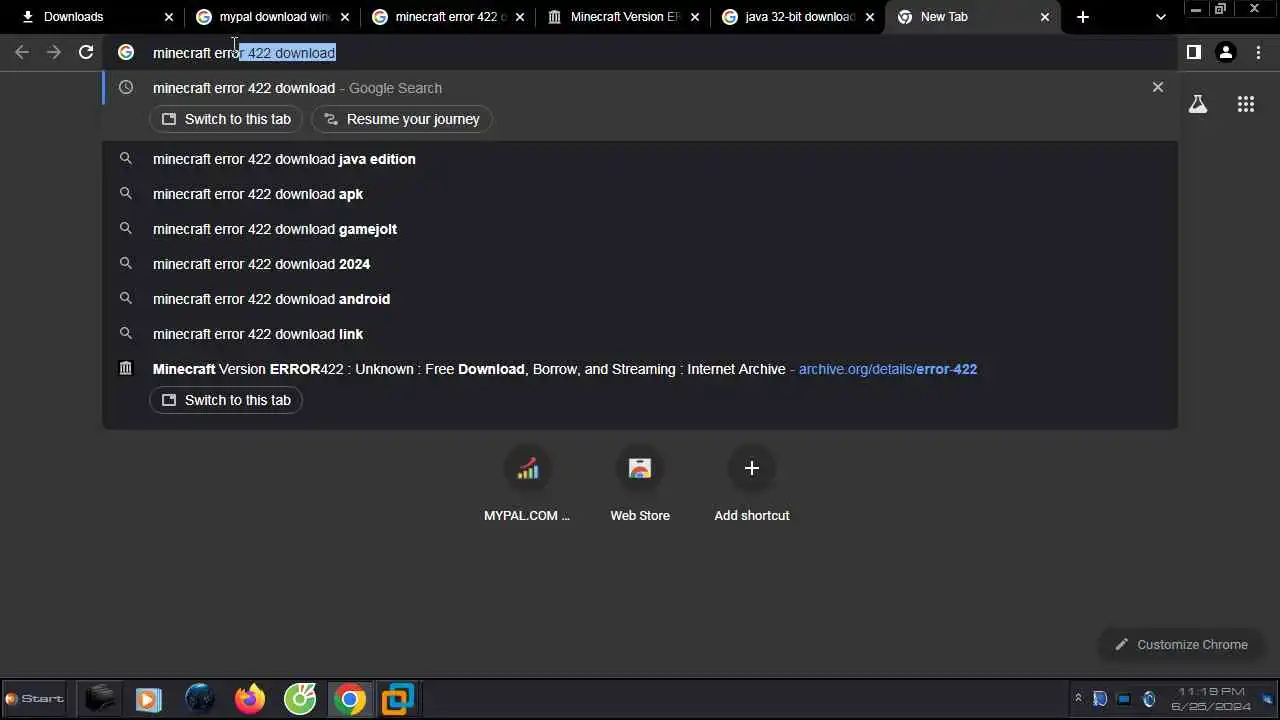
Task: Close the New Tab tab
Action: point(1045,17)
